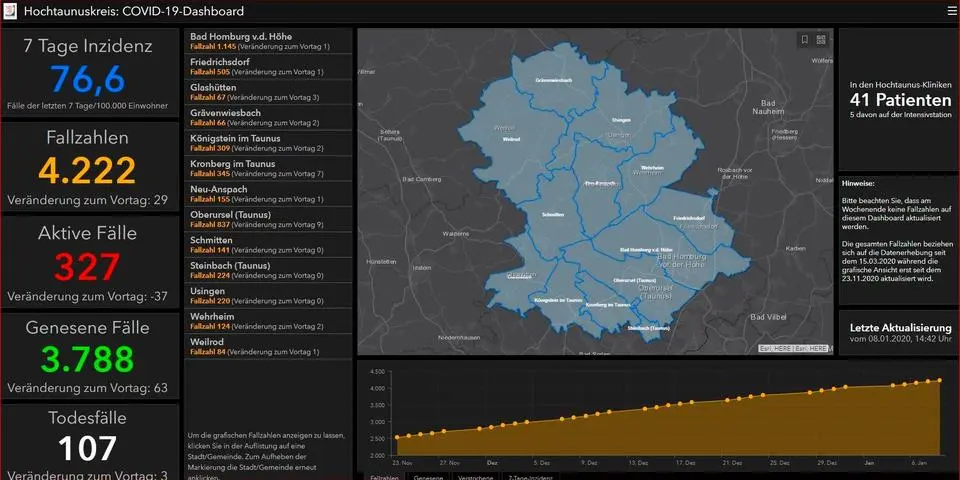
Task: Click the Schmitten region on the map
Action: click(x=552, y=214)
